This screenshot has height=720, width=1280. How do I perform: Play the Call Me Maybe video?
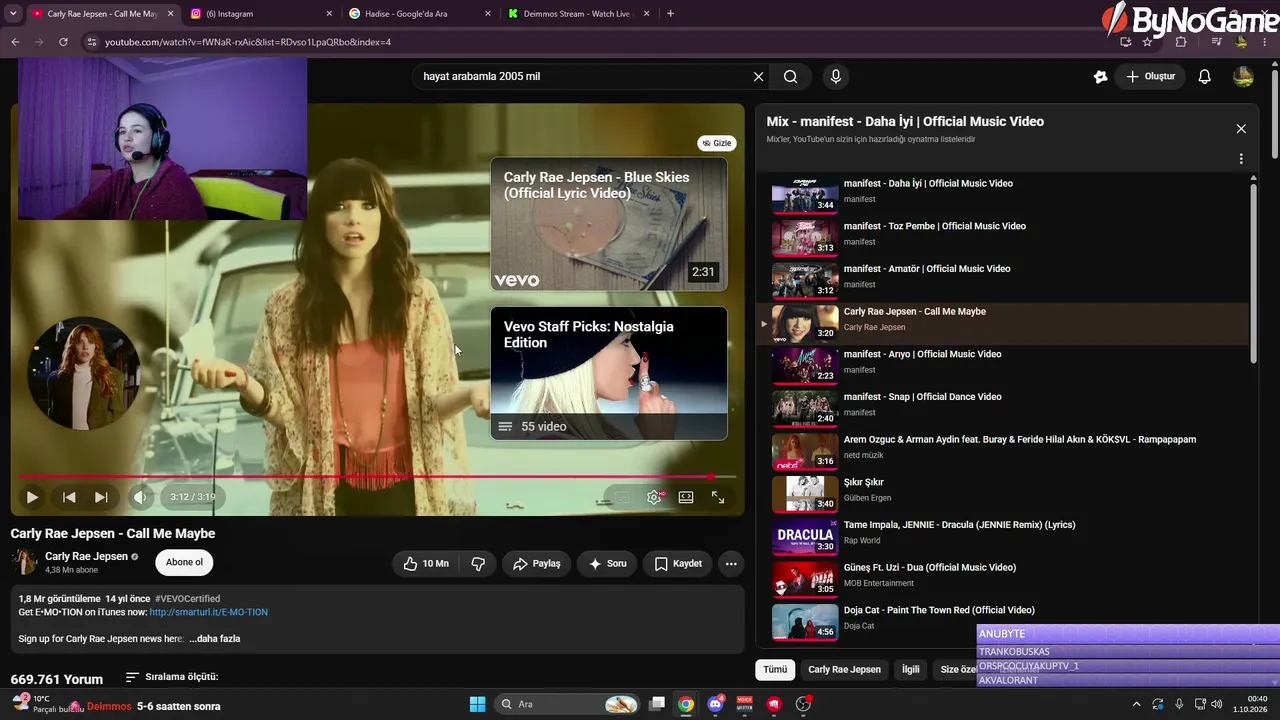[x=32, y=497]
